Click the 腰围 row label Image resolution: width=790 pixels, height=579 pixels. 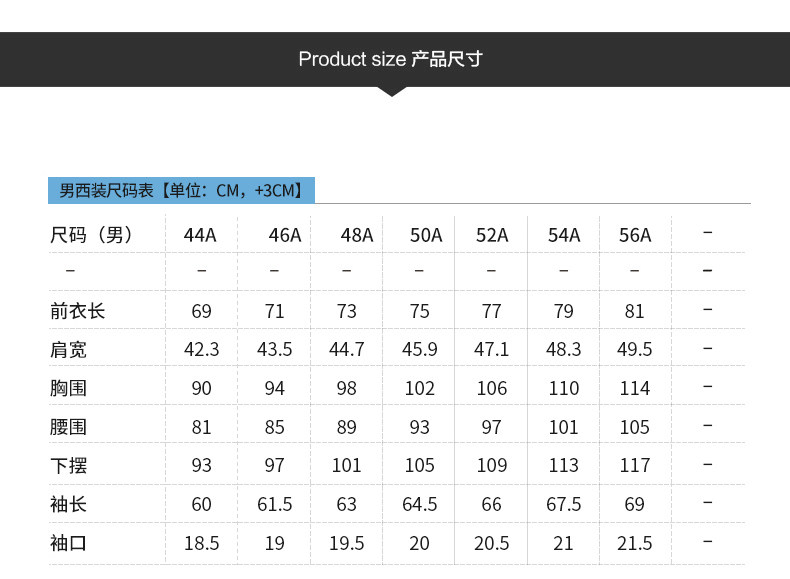[x=69, y=427]
